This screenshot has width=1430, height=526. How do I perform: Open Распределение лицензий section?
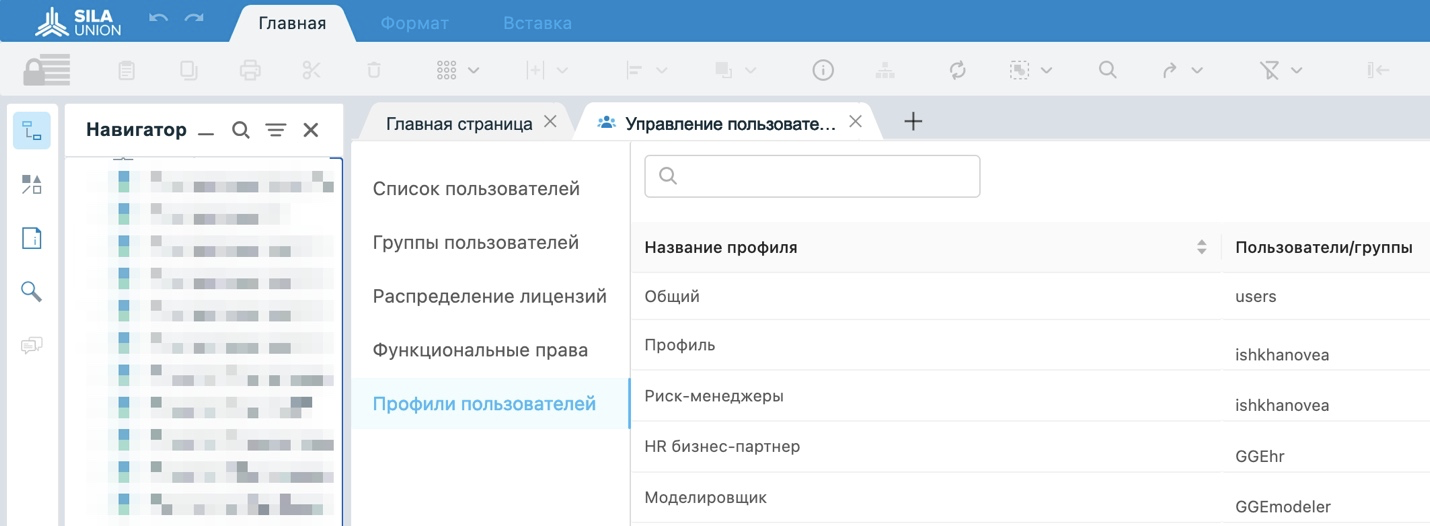[x=490, y=297]
